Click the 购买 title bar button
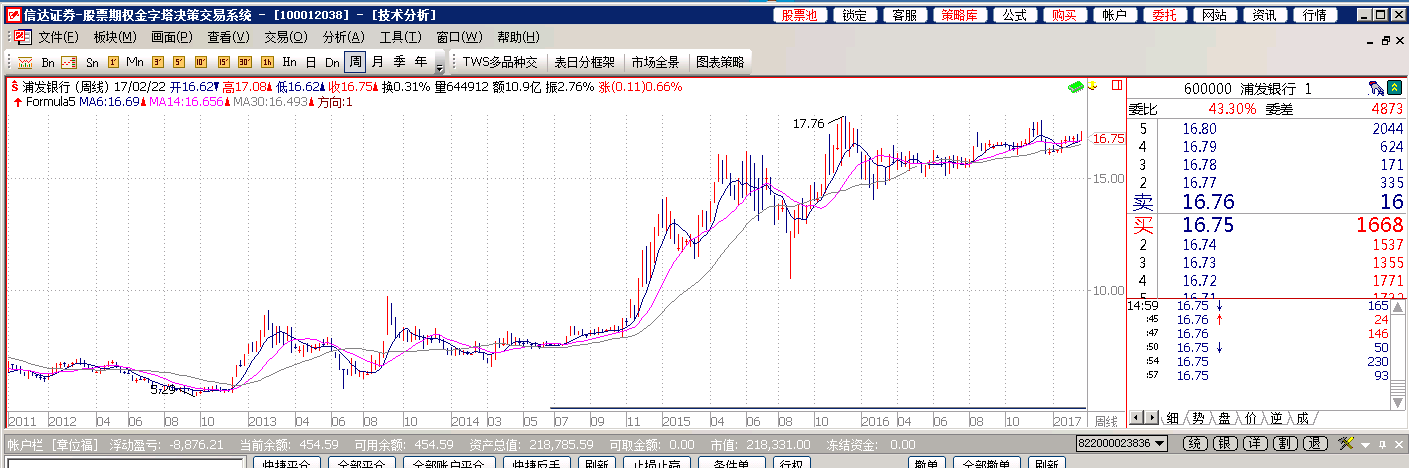 click(x=1065, y=15)
